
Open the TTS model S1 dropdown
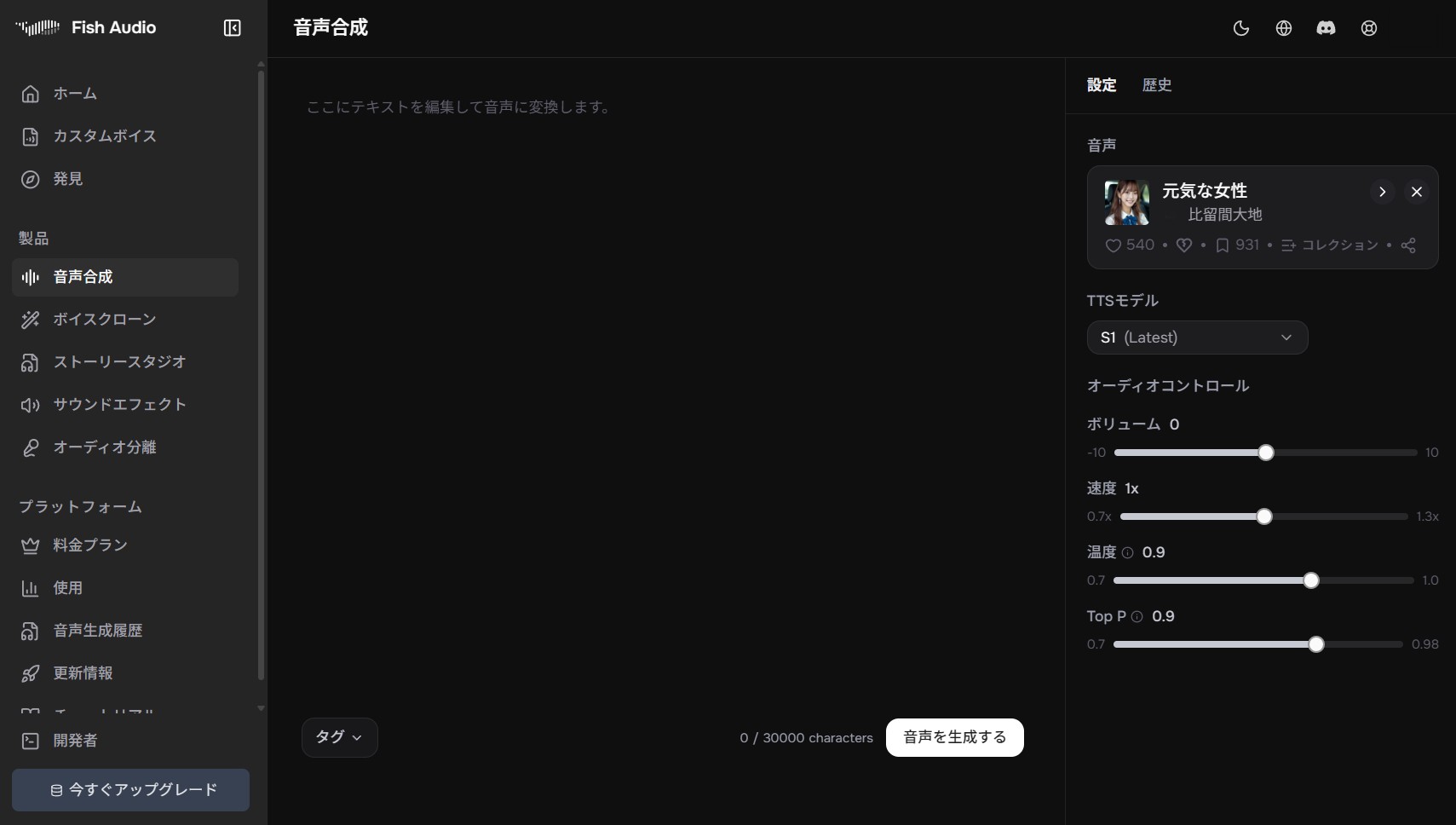1197,337
